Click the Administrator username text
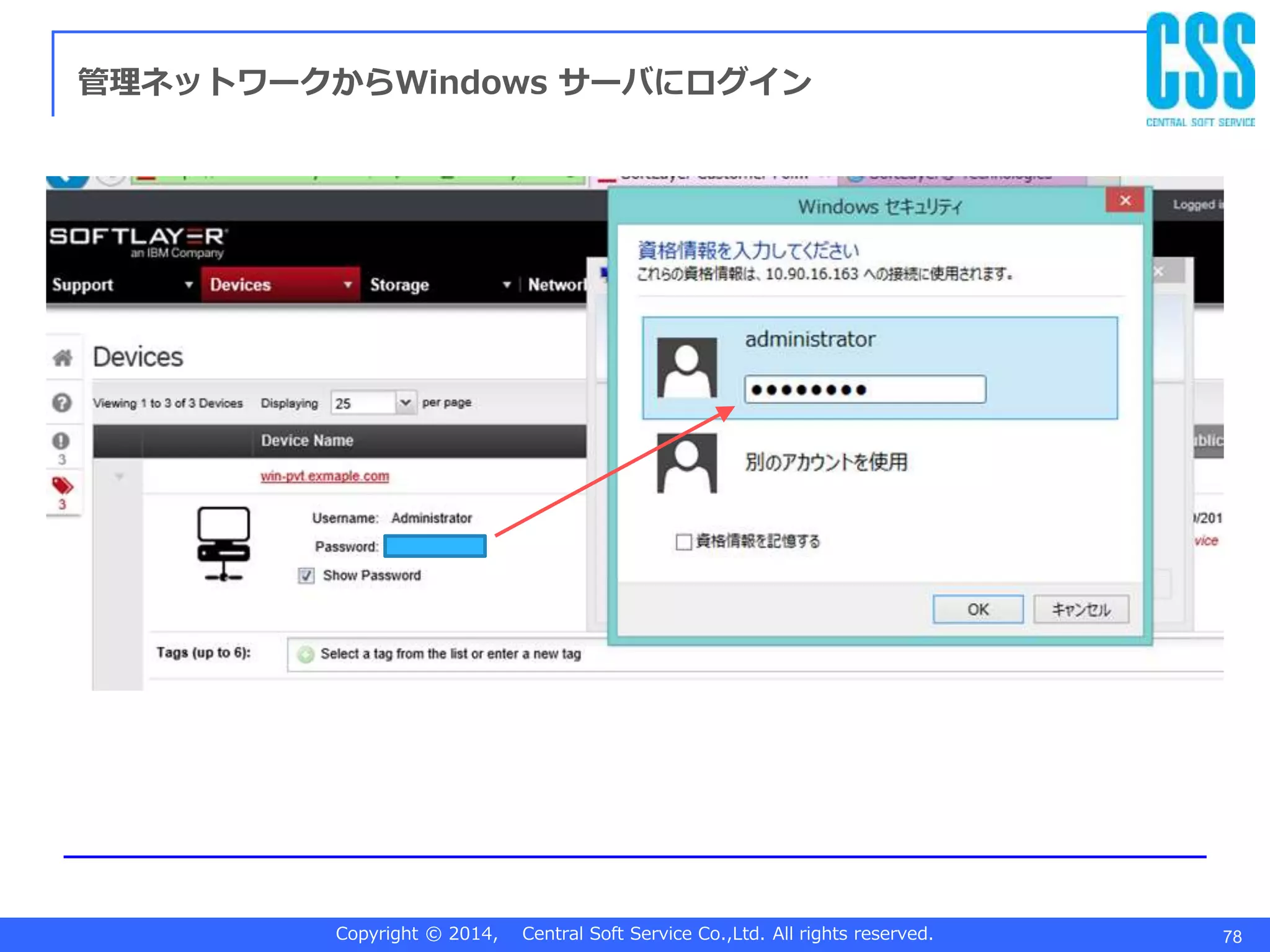 (432, 518)
